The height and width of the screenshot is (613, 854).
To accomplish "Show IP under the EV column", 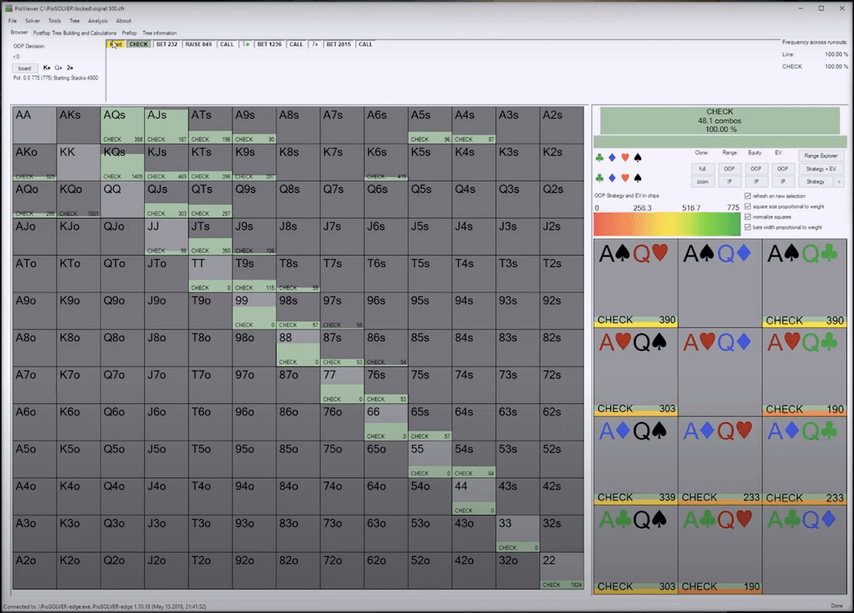I will pyautogui.click(x=783, y=182).
